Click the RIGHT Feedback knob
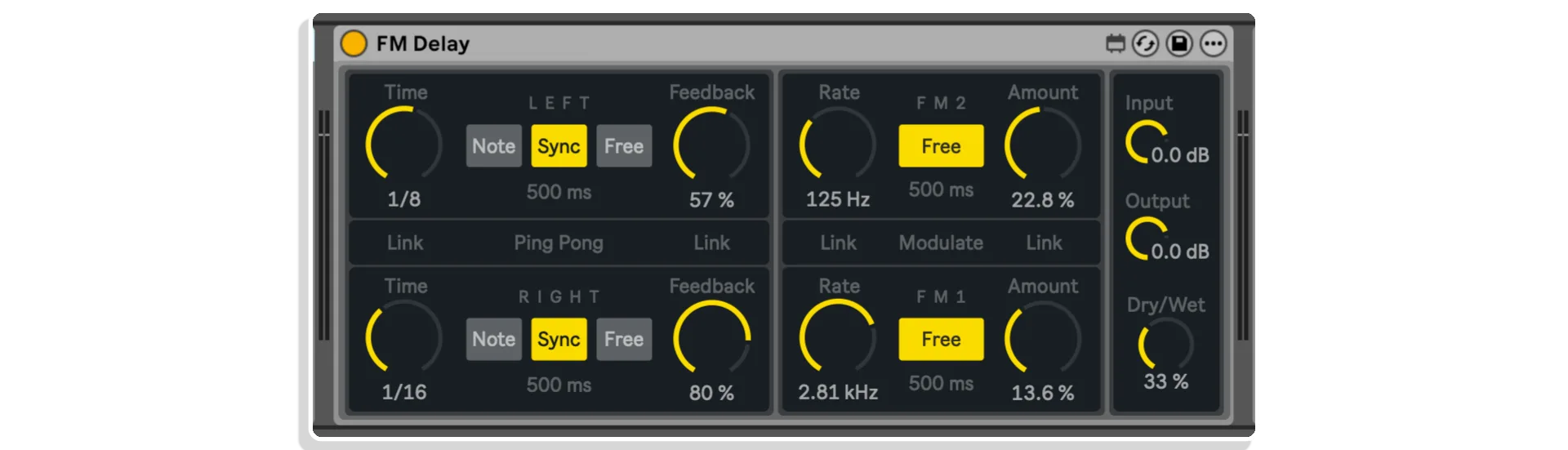Screen dimensions: 1568x450 [711, 338]
